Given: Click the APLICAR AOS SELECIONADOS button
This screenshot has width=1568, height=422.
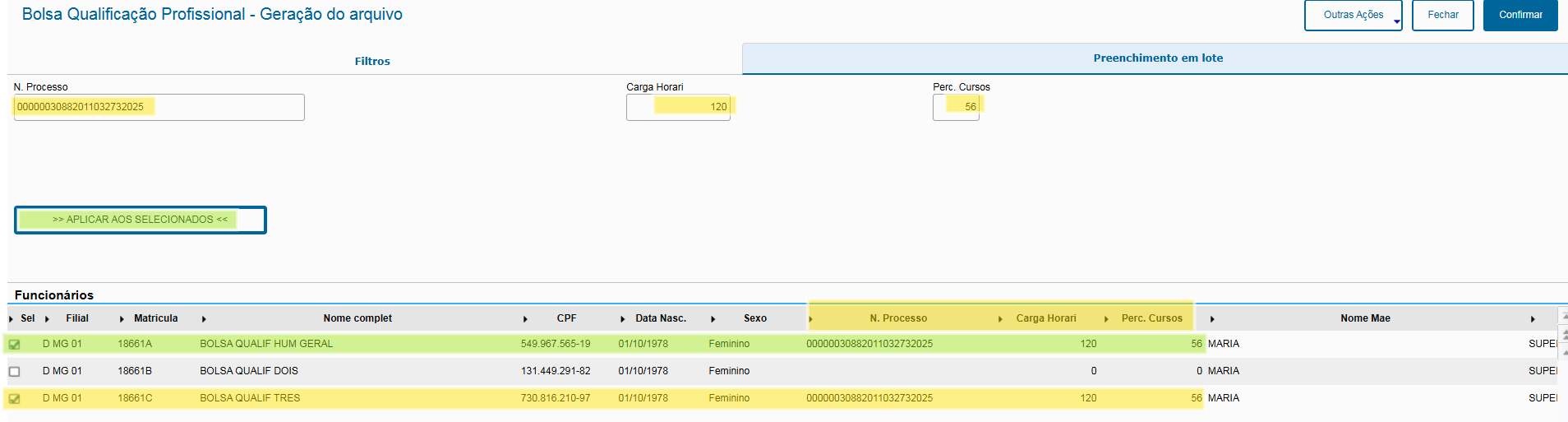Looking at the screenshot, I should 141,220.
